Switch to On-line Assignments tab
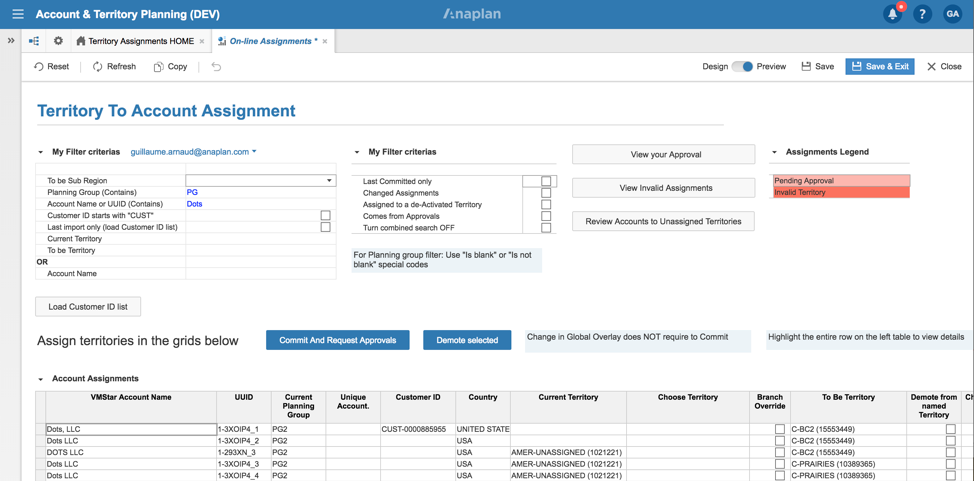This screenshot has height=481, width=974. click(273, 42)
